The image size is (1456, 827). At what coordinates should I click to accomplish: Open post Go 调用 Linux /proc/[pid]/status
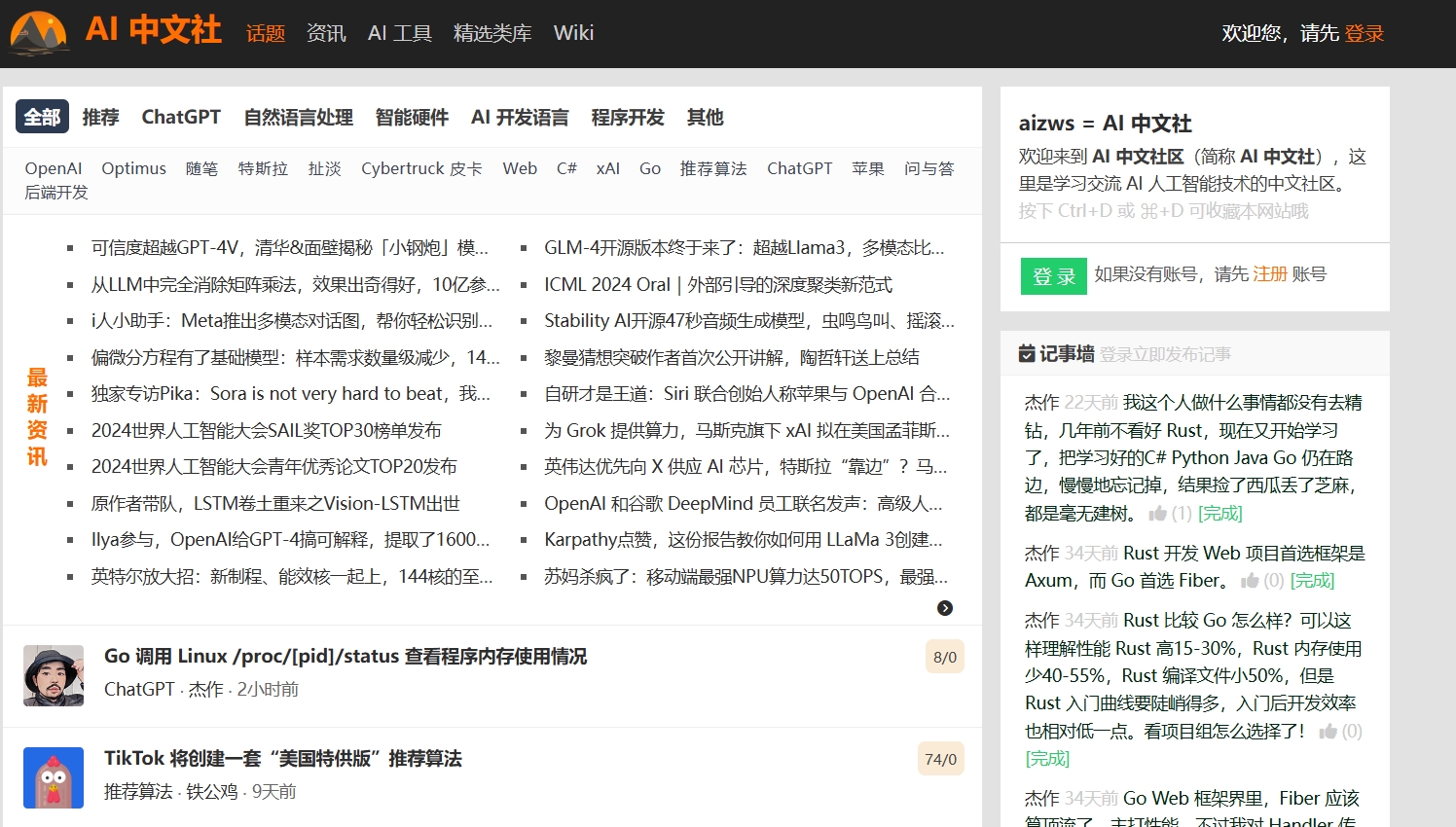pyautogui.click(x=346, y=656)
